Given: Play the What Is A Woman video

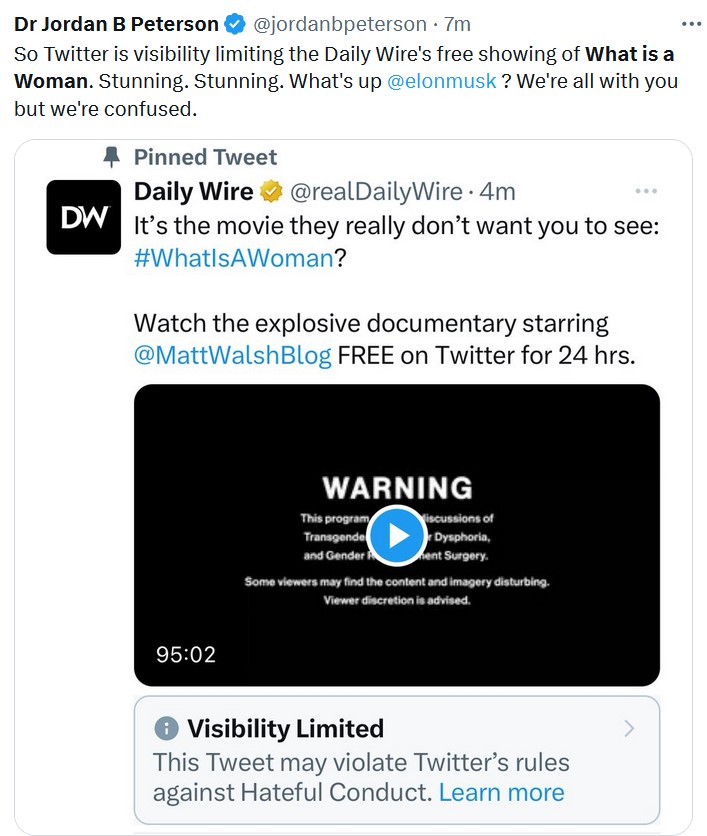Looking at the screenshot, I should click(x=397, y=535).
